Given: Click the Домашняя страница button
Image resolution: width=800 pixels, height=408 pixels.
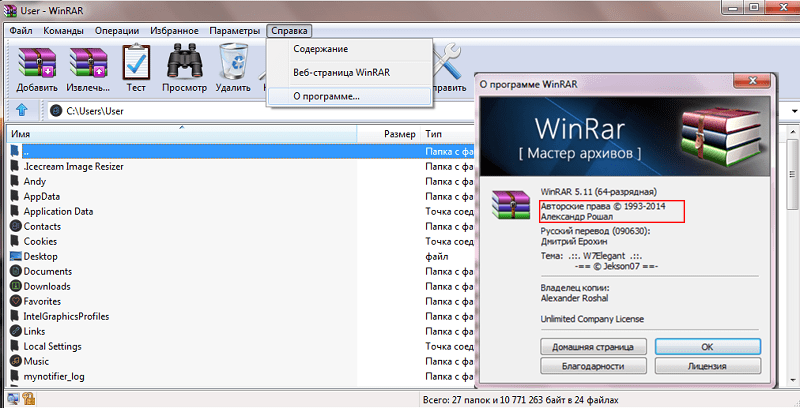Looking at the screenshot, I should pyautogui.click(x=593, y=347).
